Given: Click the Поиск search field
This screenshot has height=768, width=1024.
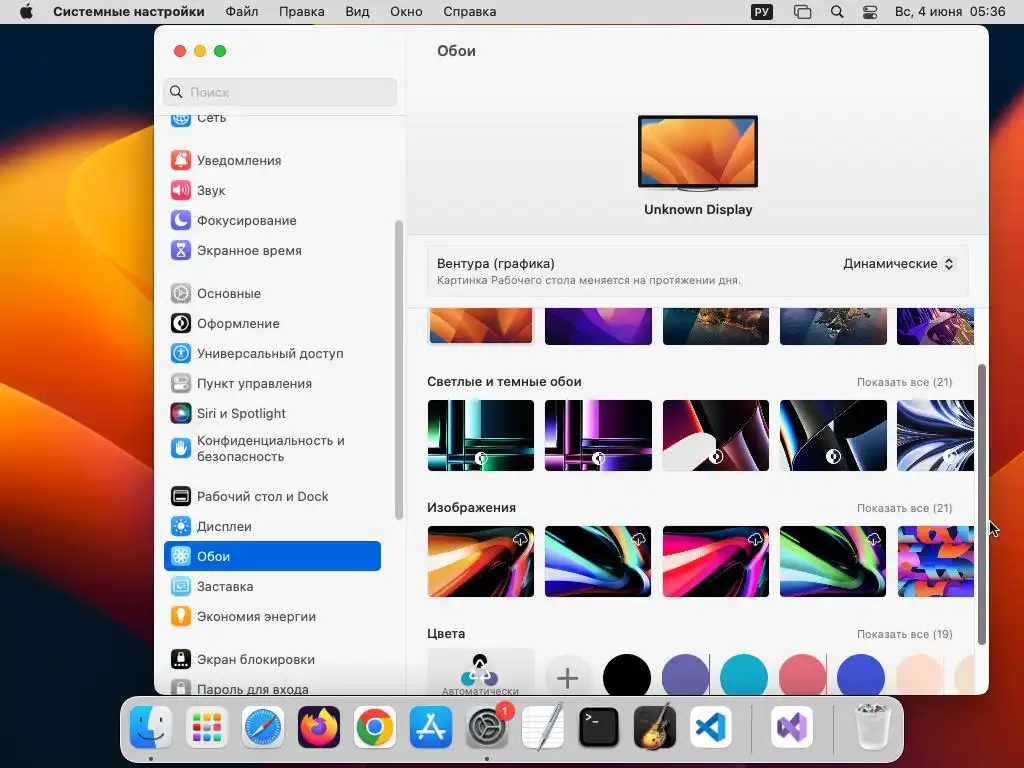Looking at the screenshot, I should click(x=280, y=92).
